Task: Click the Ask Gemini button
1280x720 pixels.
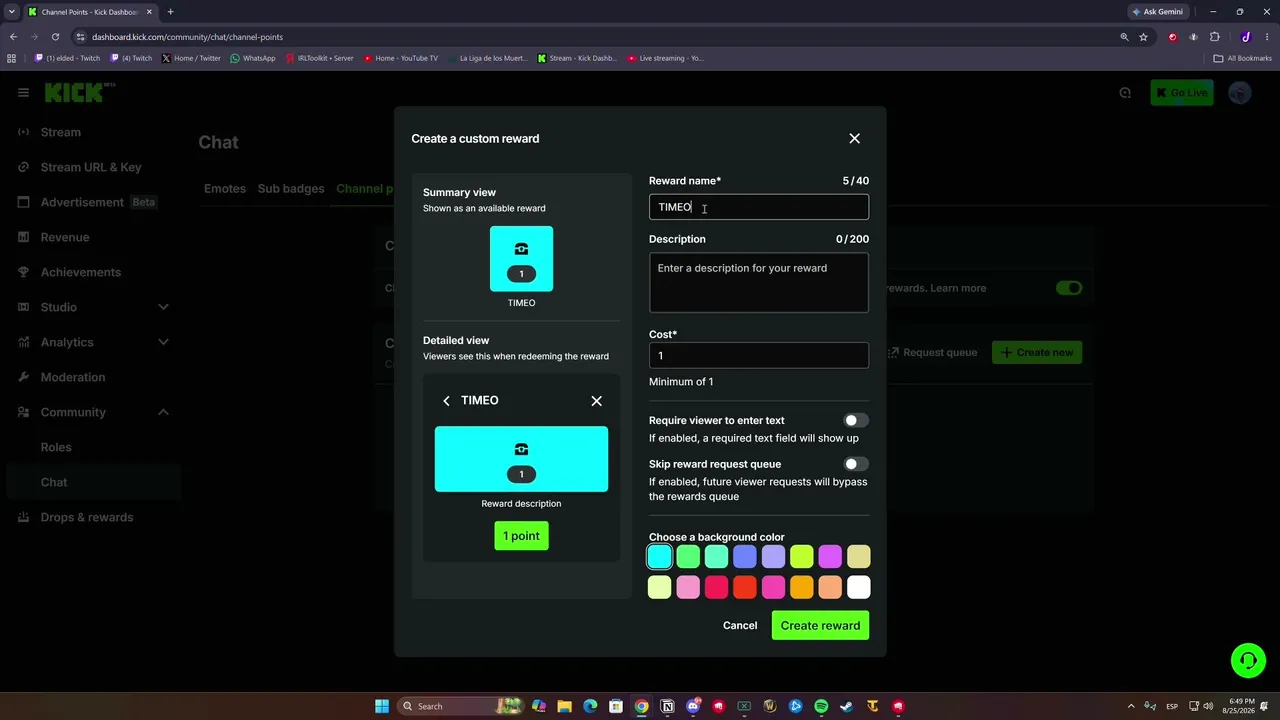Action: click(1157, 12)
